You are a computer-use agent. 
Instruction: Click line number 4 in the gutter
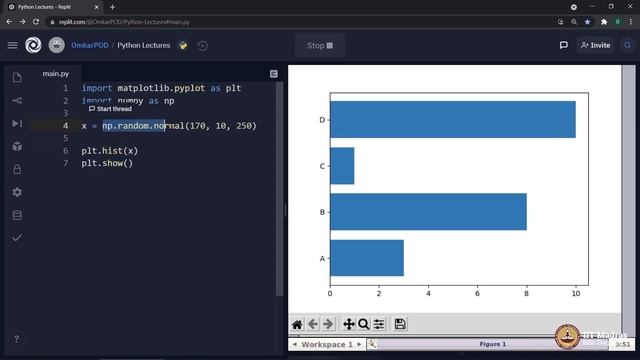coord(65,126)
